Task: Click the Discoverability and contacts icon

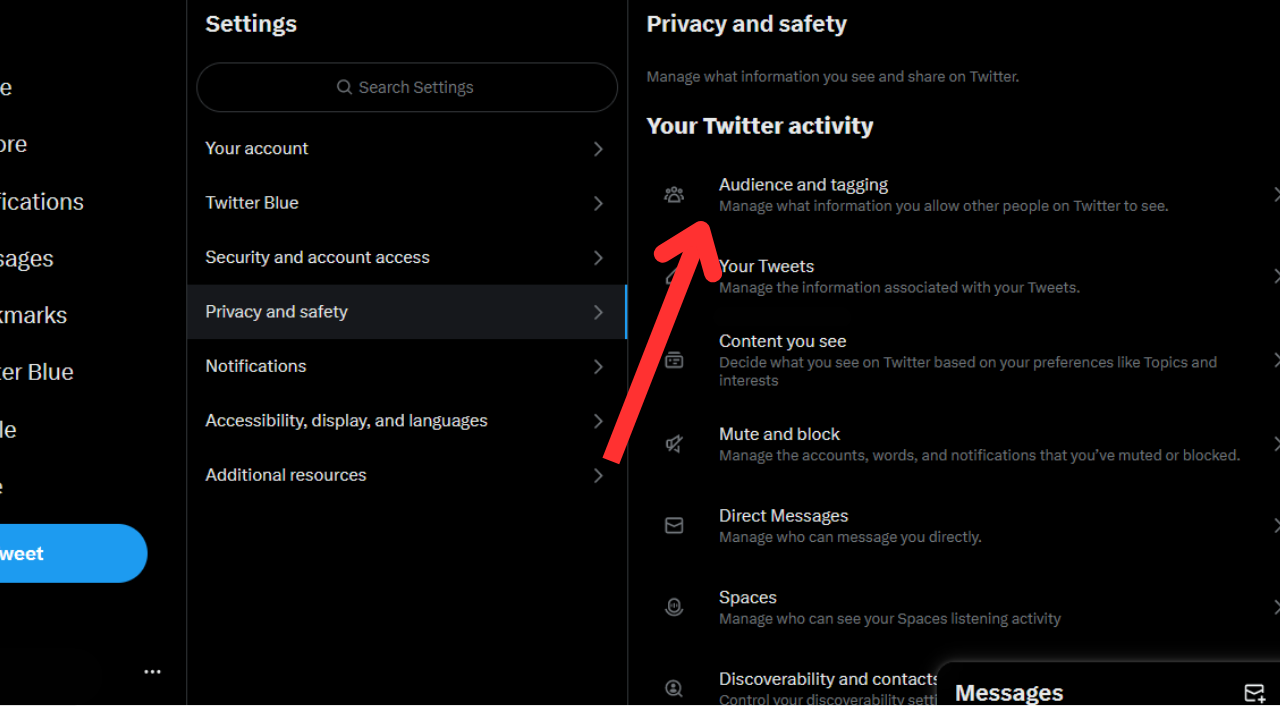Action: pos(674,688)
